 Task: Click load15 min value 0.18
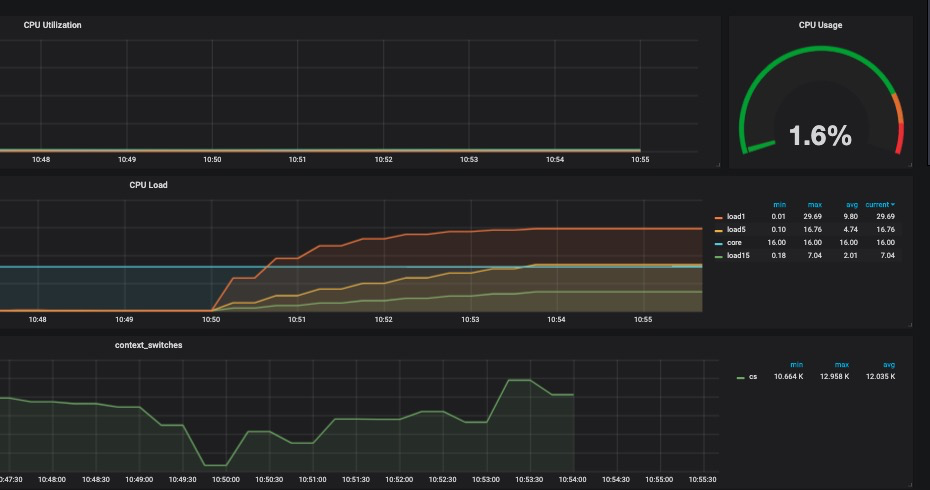pos(779,256)
